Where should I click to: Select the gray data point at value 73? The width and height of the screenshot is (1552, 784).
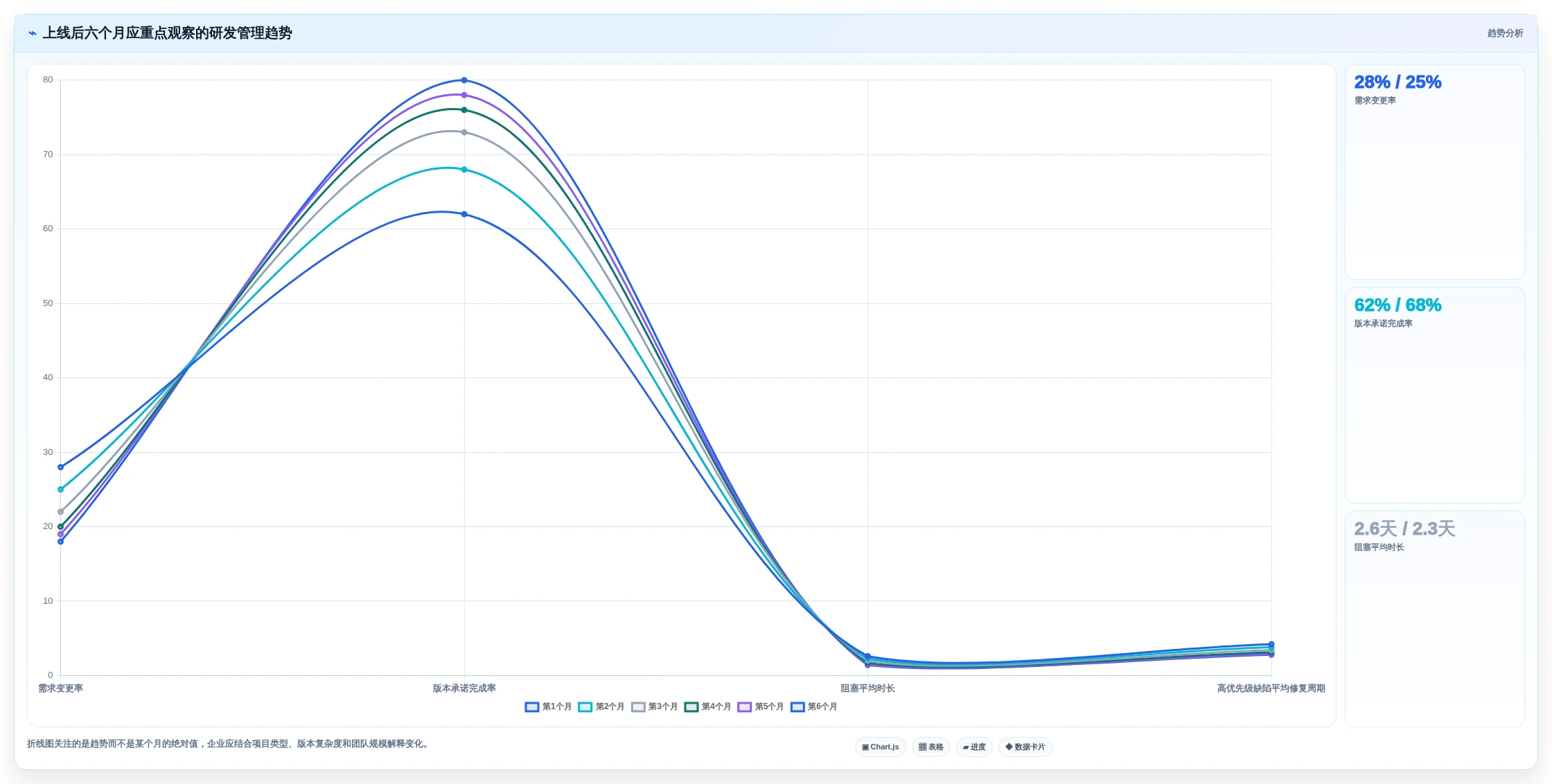[464, 132]
